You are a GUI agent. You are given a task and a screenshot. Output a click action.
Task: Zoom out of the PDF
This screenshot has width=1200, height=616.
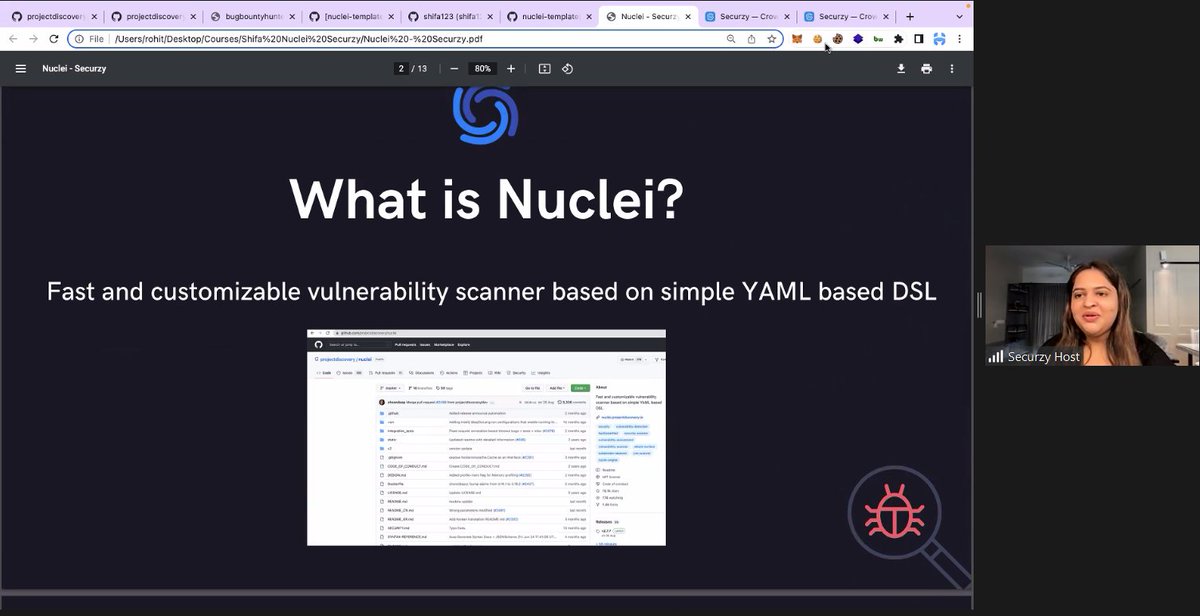click(454, 68)
